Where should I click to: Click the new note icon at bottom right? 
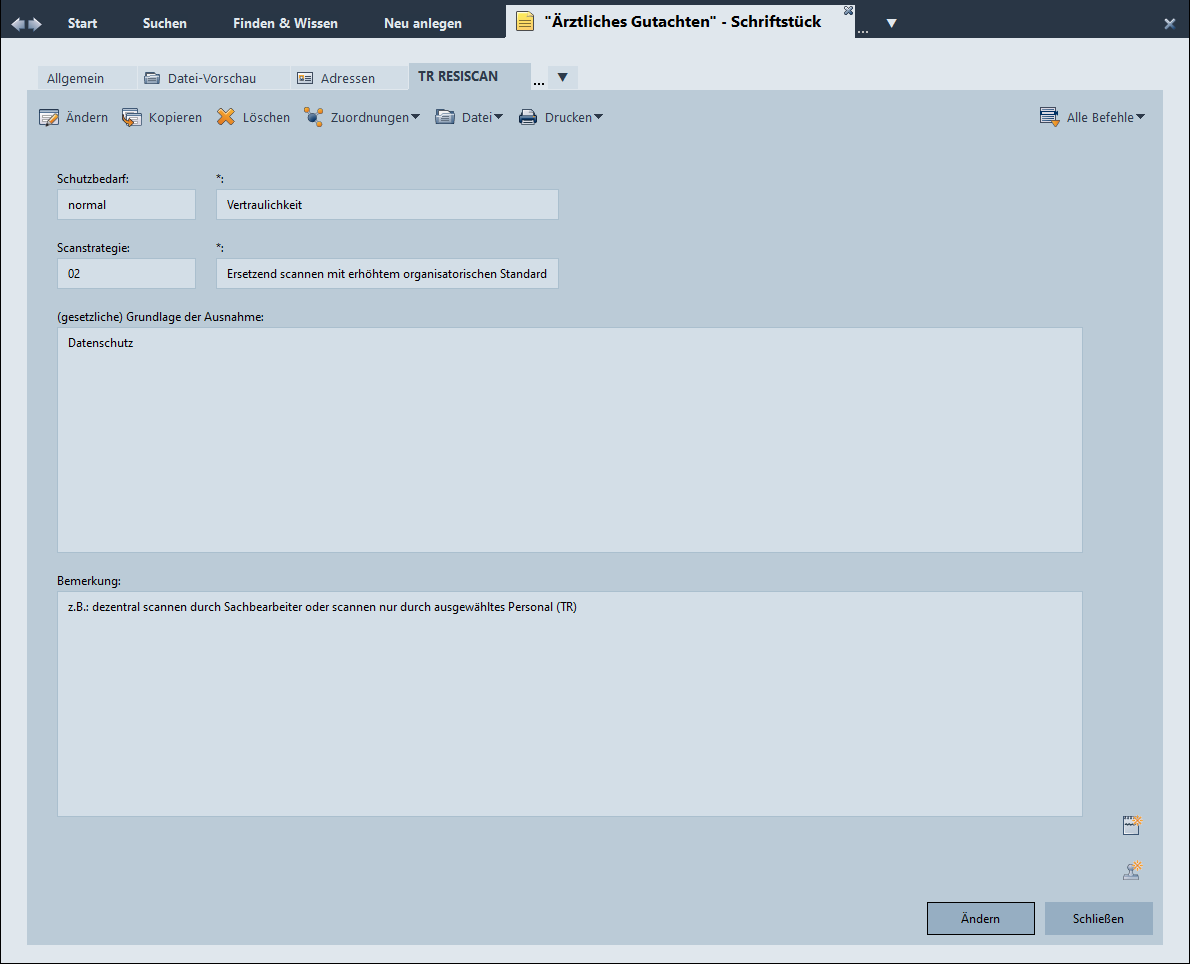click(1132, 826)
